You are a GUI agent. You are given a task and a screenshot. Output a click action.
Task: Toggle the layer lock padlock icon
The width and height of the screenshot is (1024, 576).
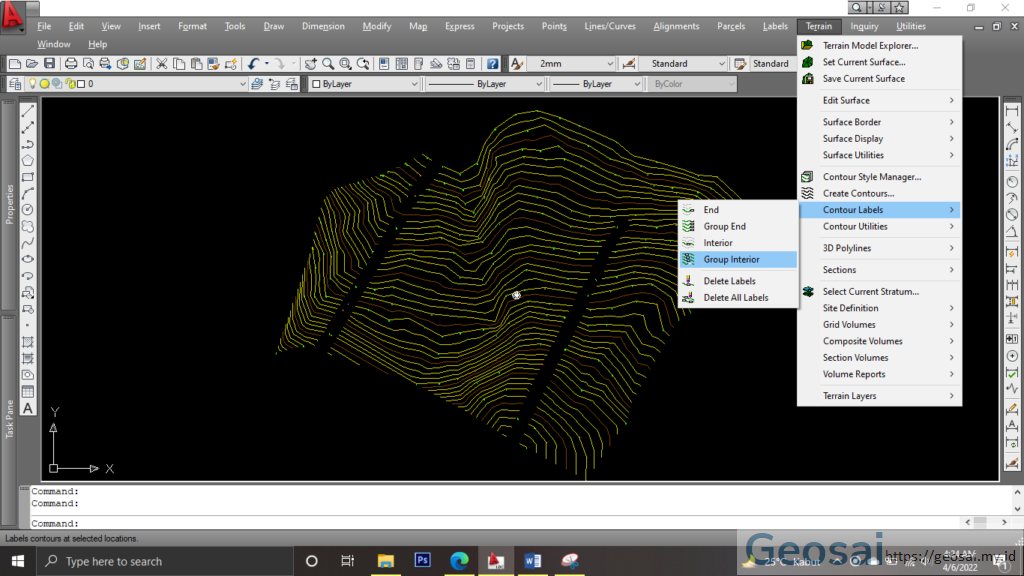pos(71,84)
